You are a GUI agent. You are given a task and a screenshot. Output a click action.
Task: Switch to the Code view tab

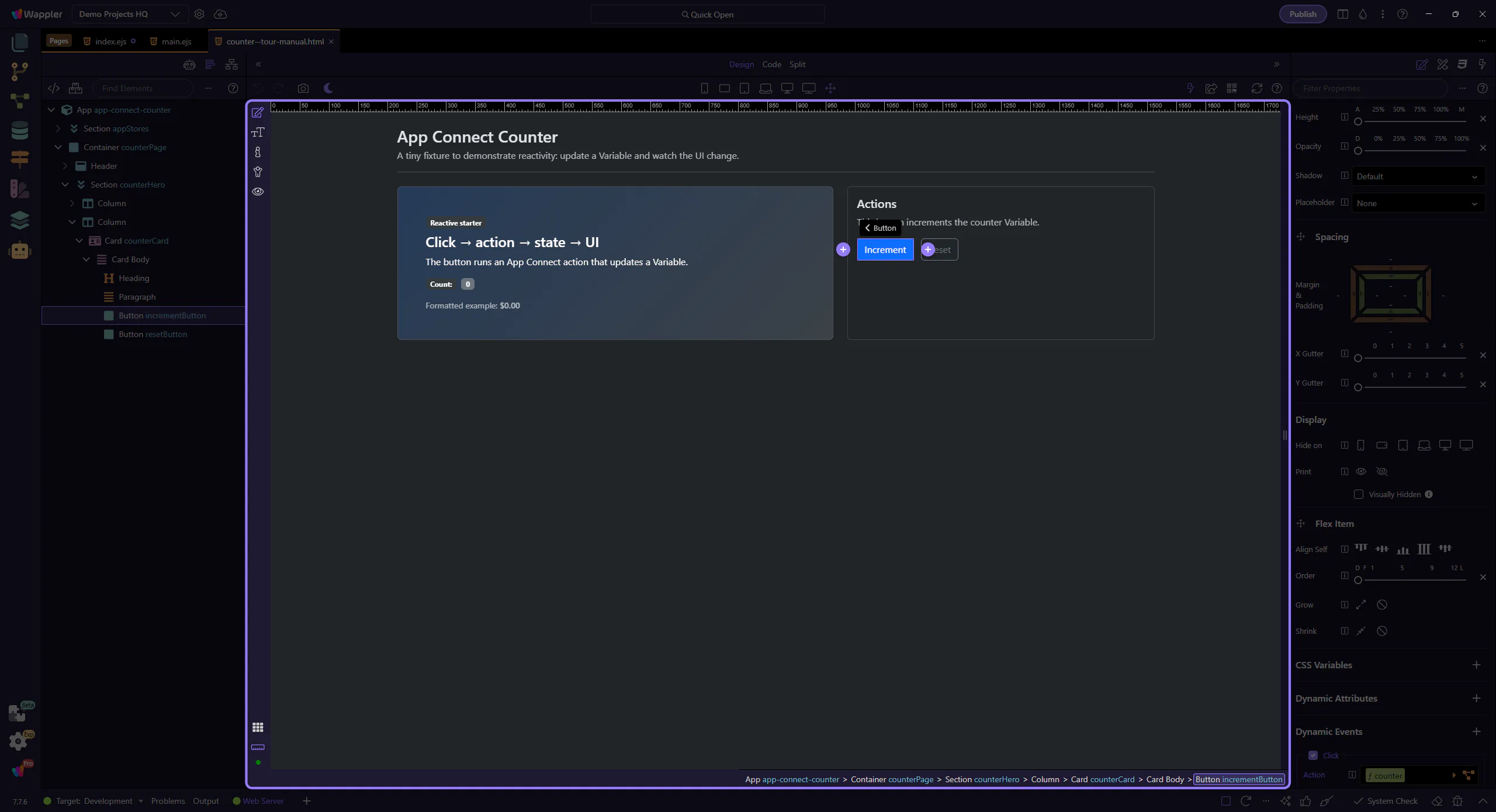pyautogui.click(x=771, y=64)
